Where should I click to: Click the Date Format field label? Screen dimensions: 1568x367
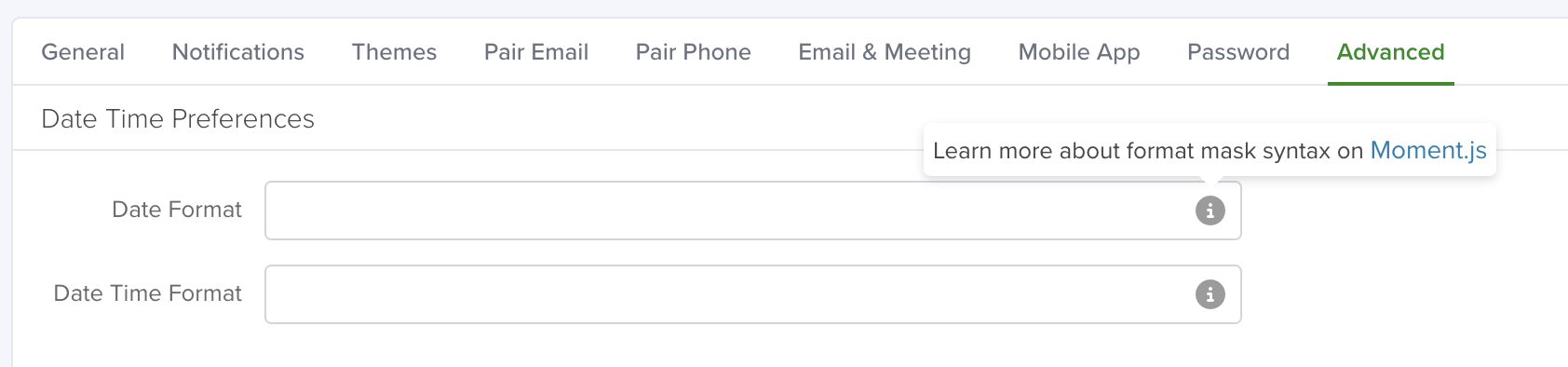(x=177, y=210)
